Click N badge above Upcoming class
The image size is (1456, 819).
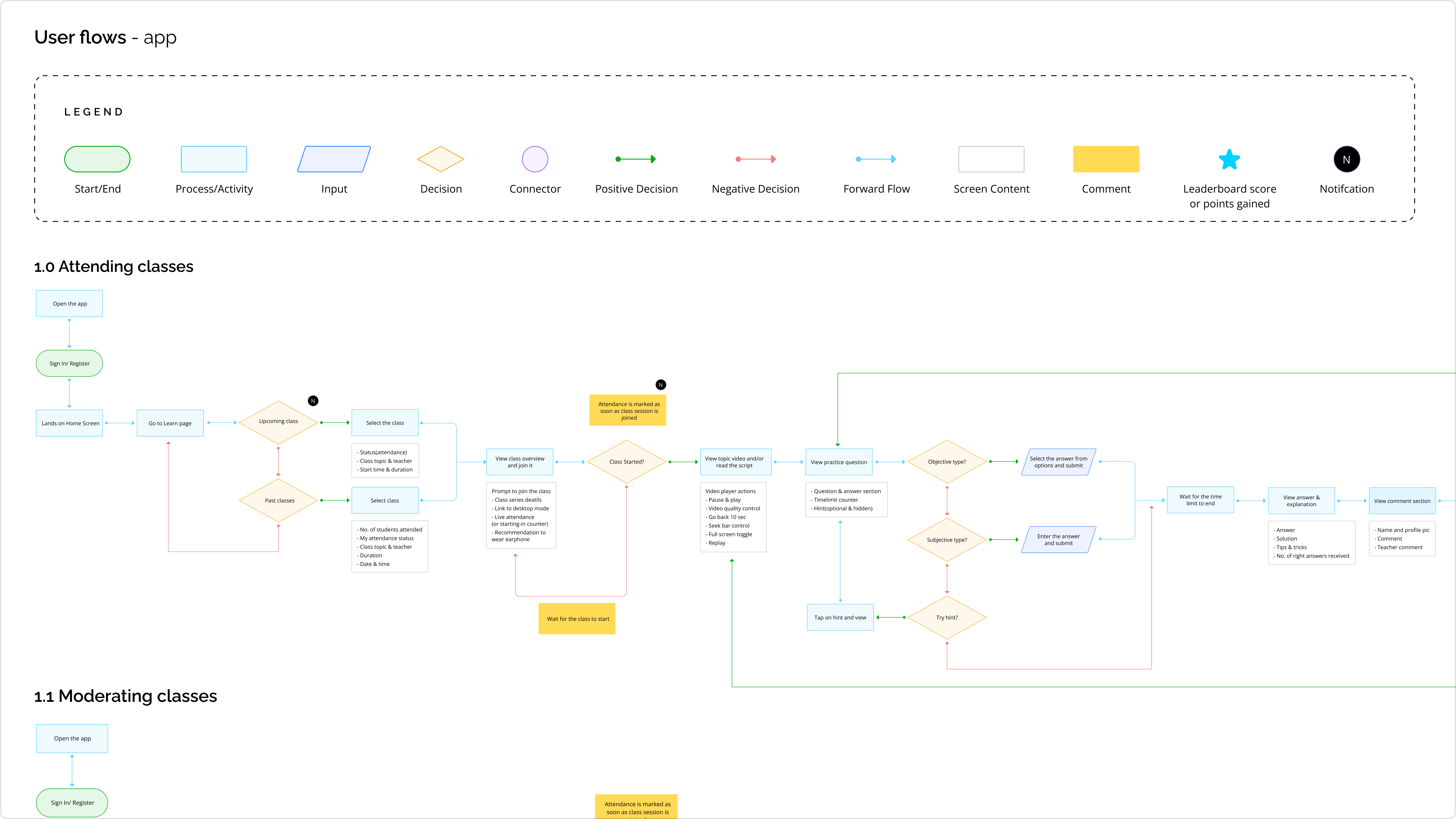(x=313, y=401)
